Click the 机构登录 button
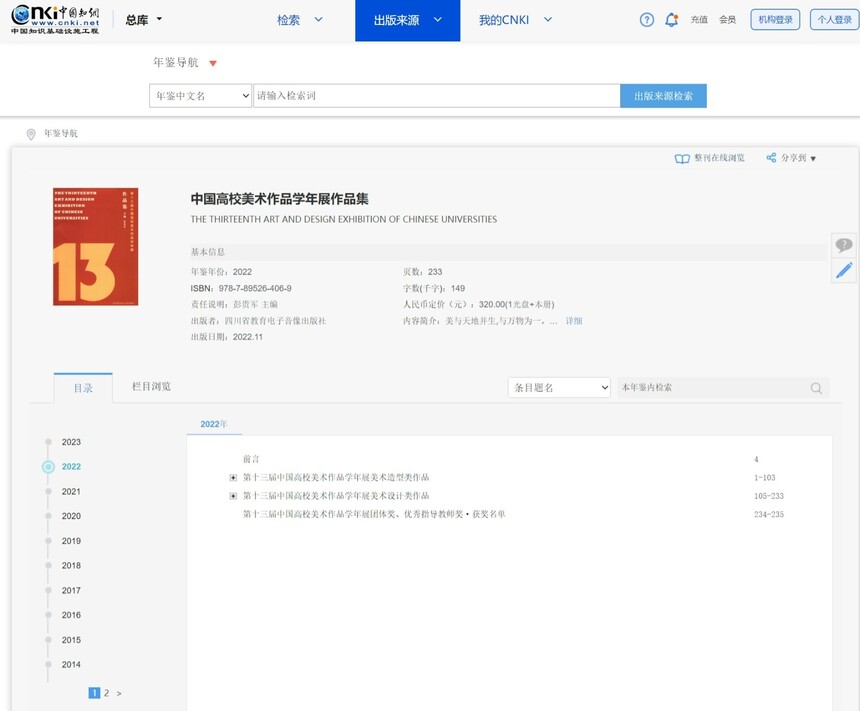Image resolution: width=860 pixels, height=711 pixels. [775, 20]
